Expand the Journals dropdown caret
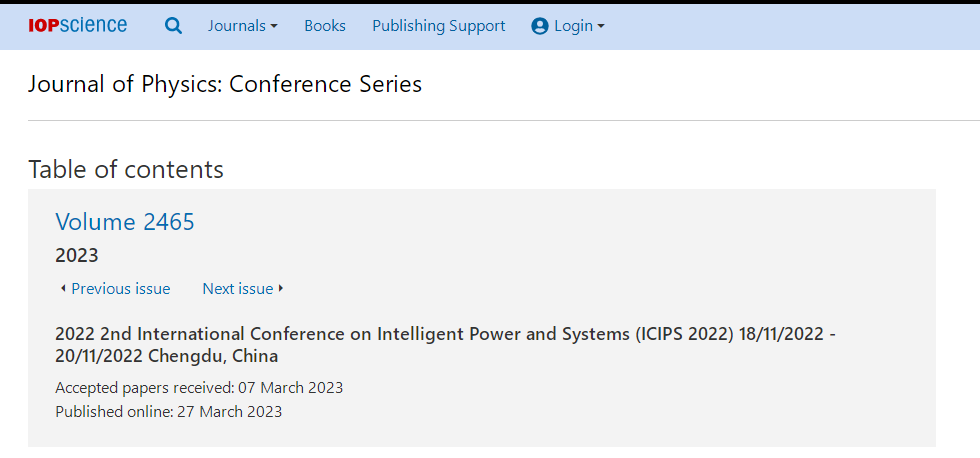The width and height of the screenshot is (980, 458). click(274, 26)
